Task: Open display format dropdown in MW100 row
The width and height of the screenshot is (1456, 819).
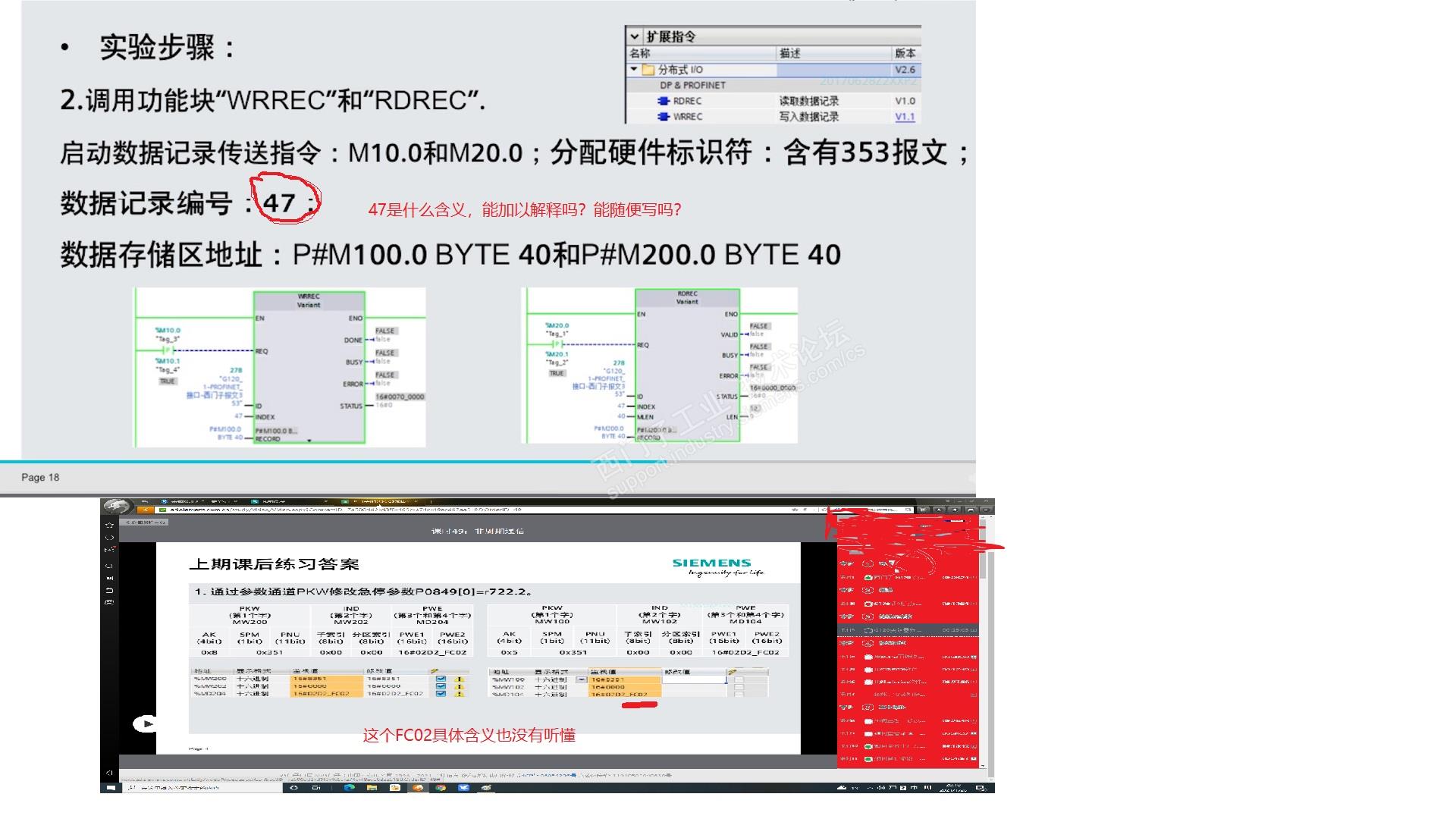Action: click(582, 680)
